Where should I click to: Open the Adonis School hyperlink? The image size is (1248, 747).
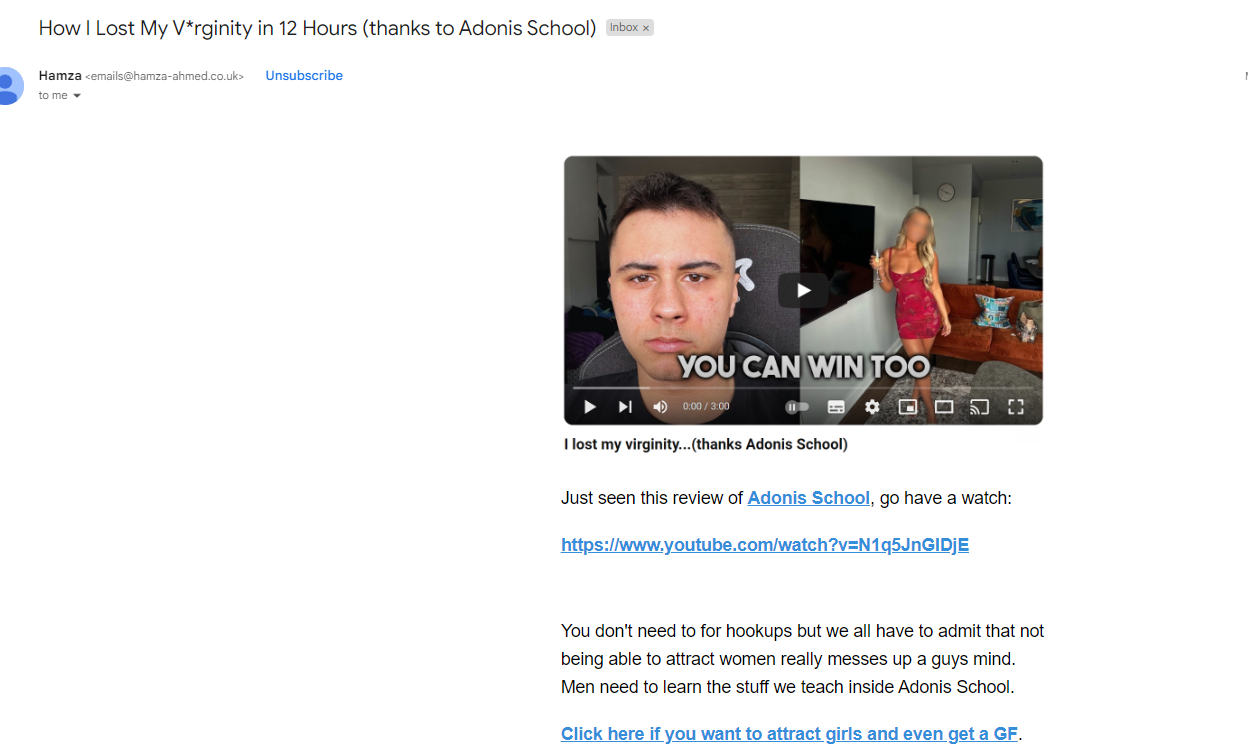809,498
